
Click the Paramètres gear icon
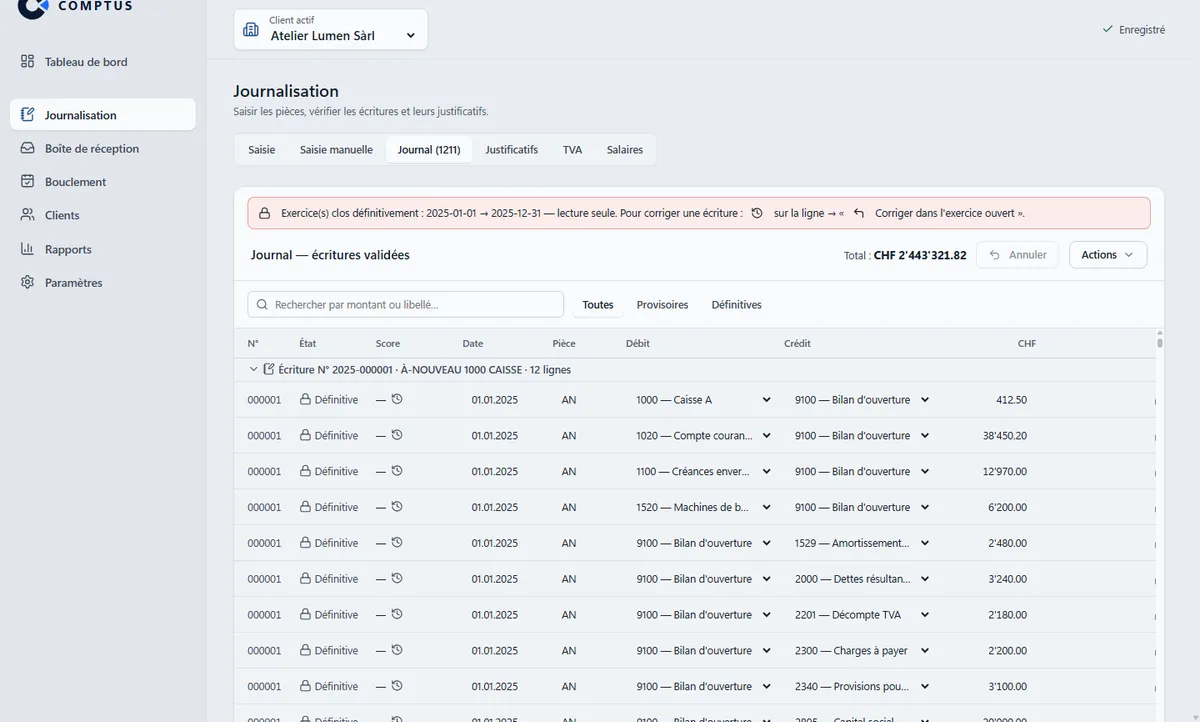(28, 282)
